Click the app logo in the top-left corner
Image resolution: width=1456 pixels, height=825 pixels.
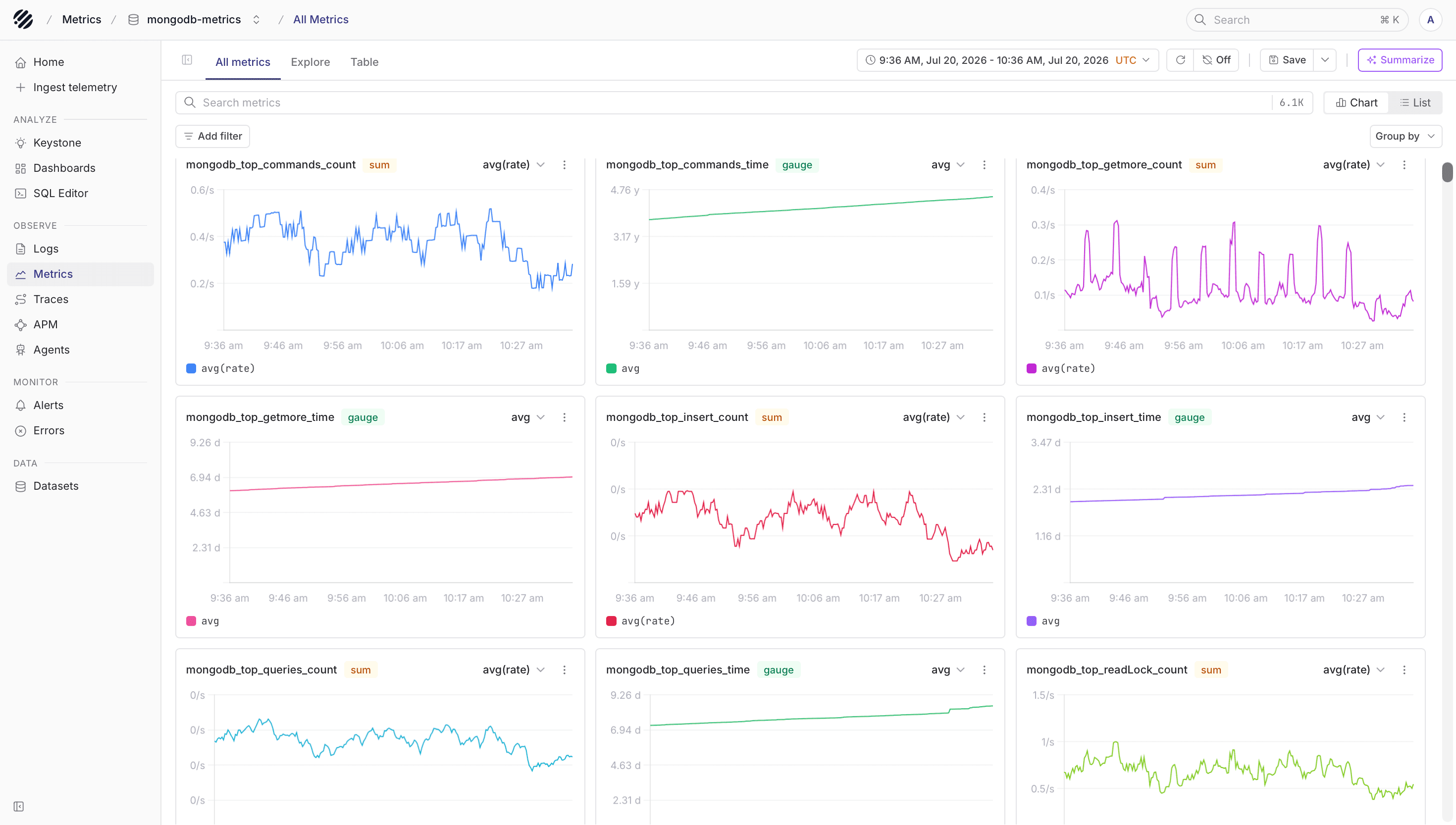tap(23, 19)
